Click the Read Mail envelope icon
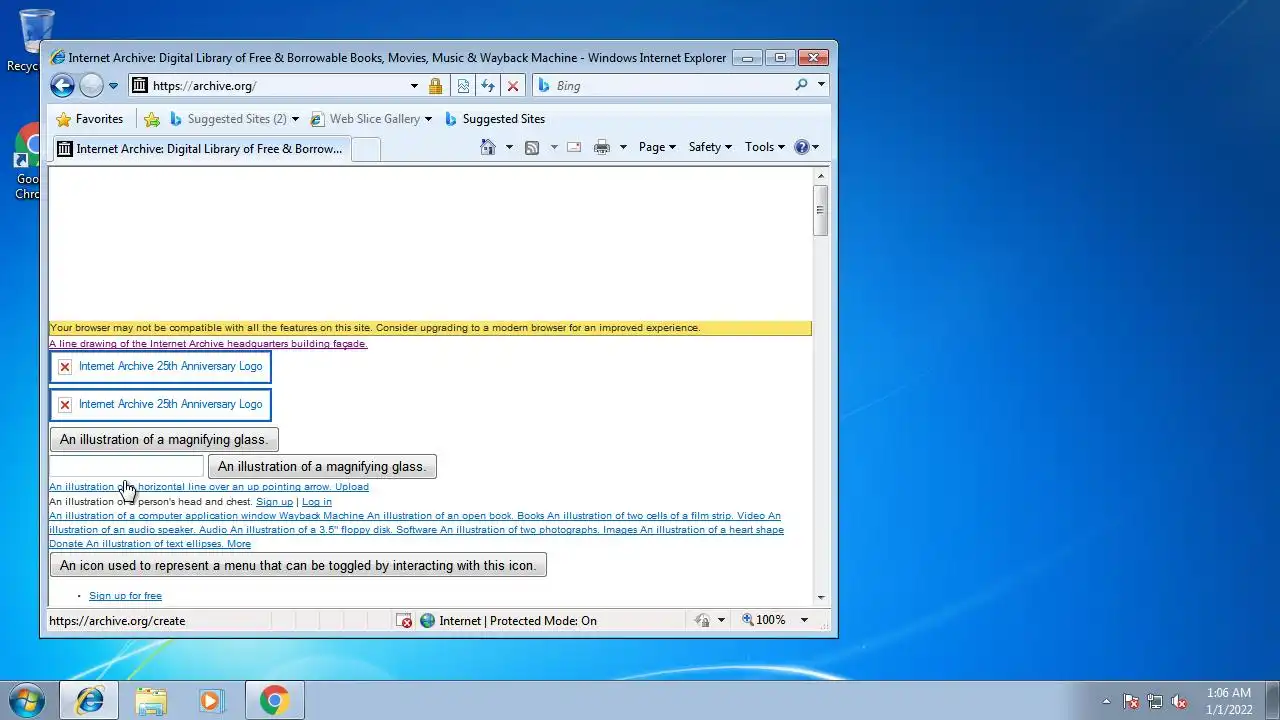1280x720 pixels. pos(574,147)
